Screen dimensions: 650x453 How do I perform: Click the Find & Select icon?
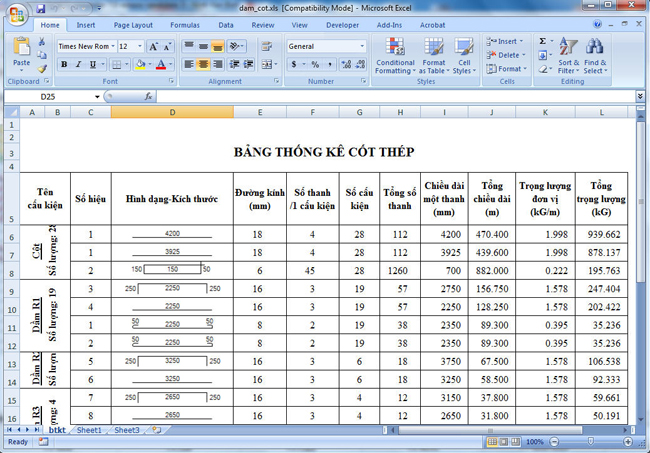pos(594,46)
